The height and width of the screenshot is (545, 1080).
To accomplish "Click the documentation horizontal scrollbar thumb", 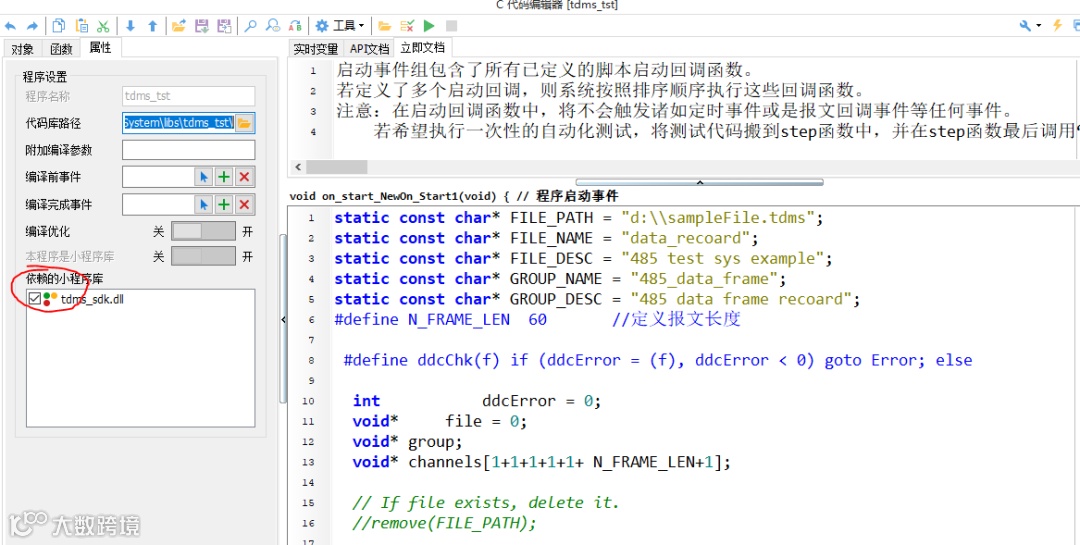I will (x=336, y=167).
